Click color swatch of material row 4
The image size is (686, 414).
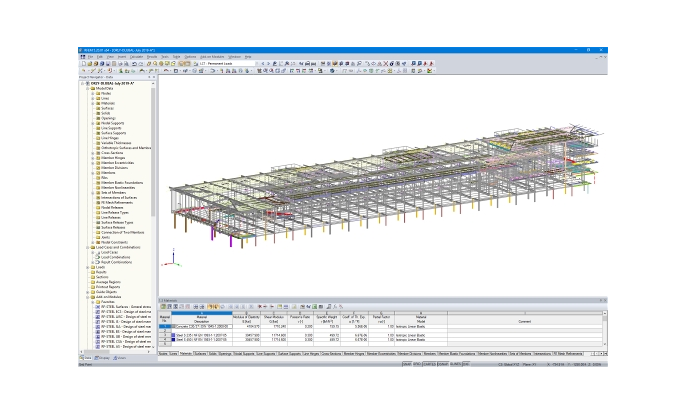point(173,340)
